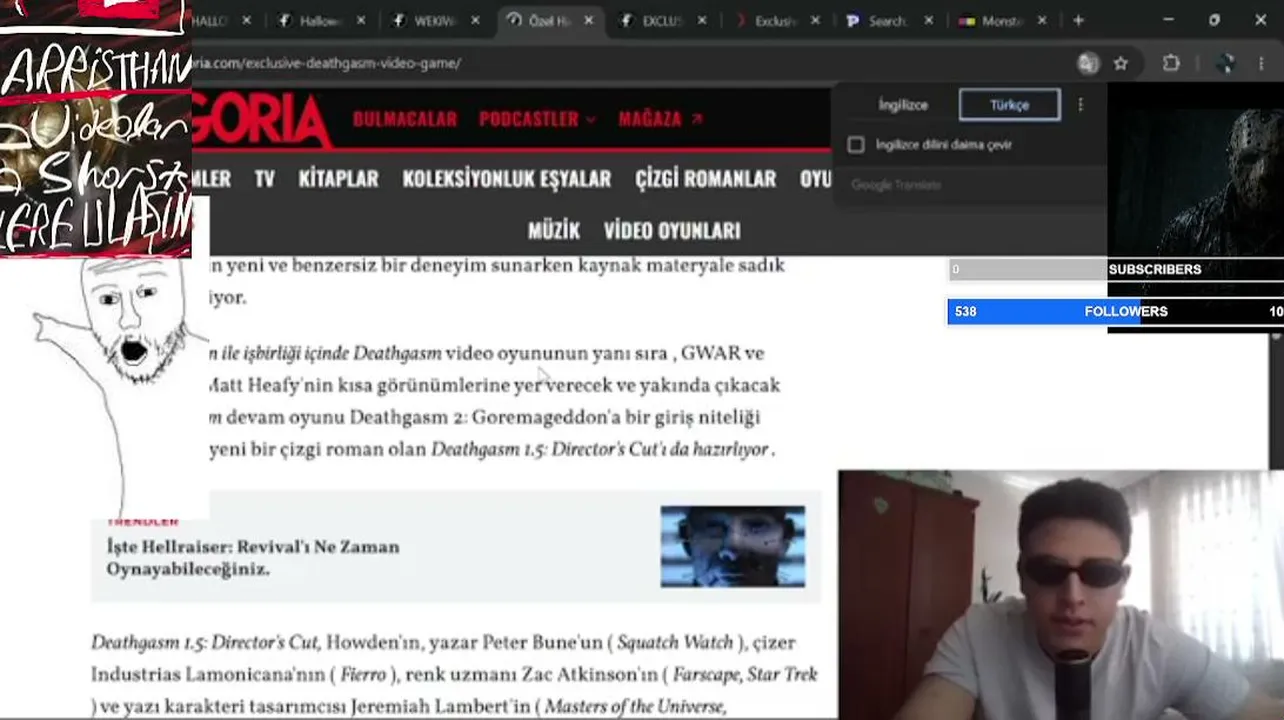
Task: Click 'Squatch Watch' in the article
Action: click(675, 642)
